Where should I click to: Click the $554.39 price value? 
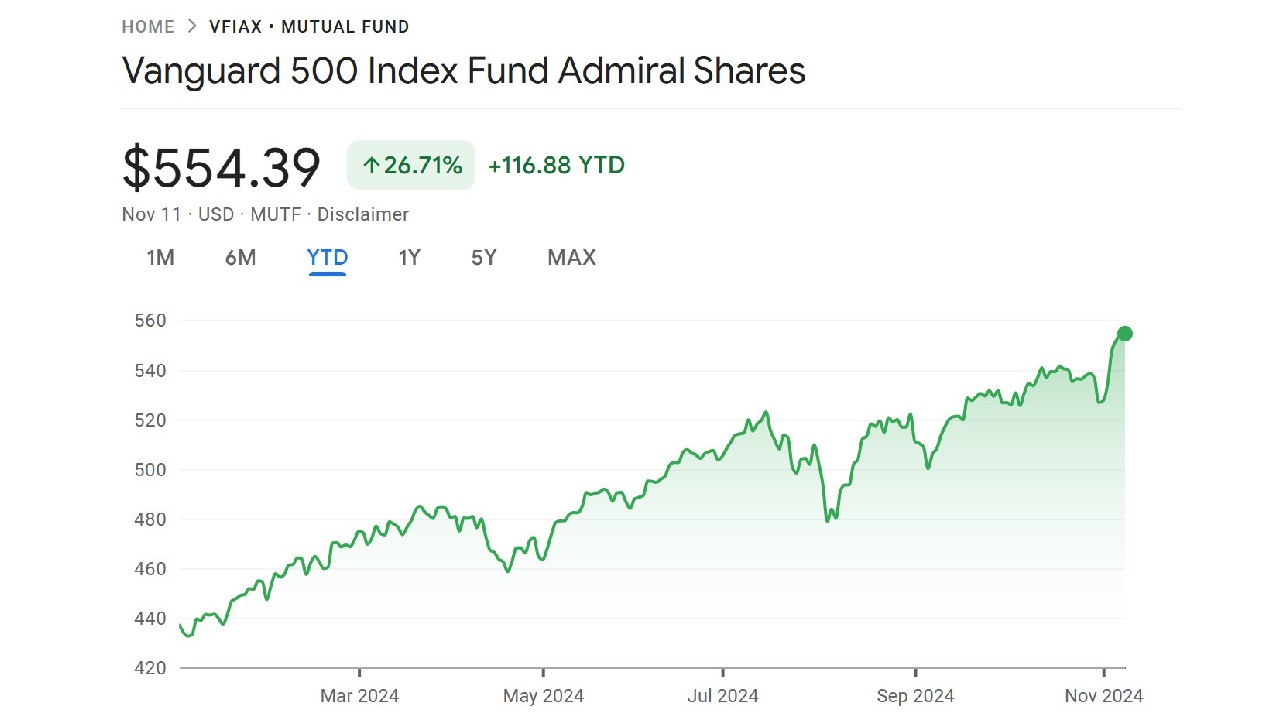(x=221, y=167)
